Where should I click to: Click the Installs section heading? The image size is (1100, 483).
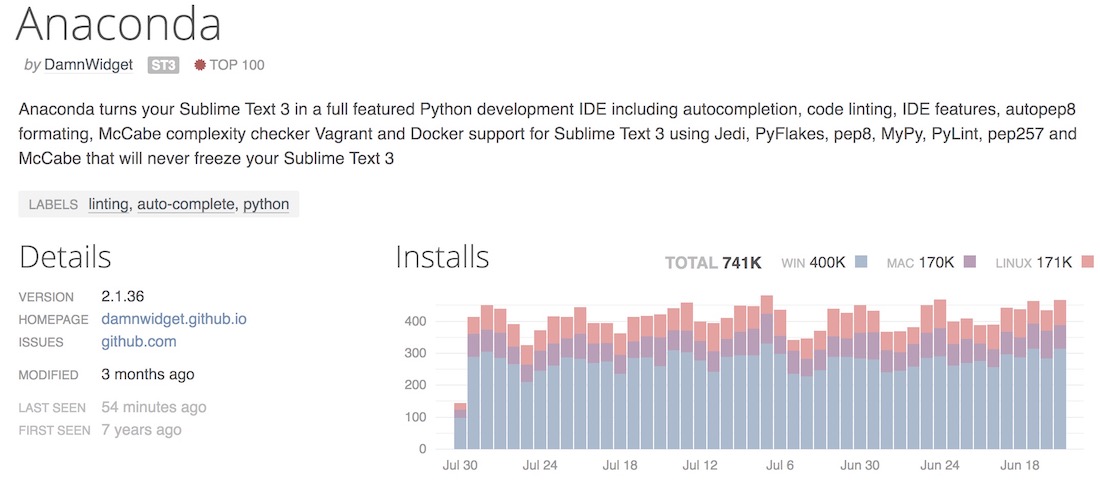(442, 257)
